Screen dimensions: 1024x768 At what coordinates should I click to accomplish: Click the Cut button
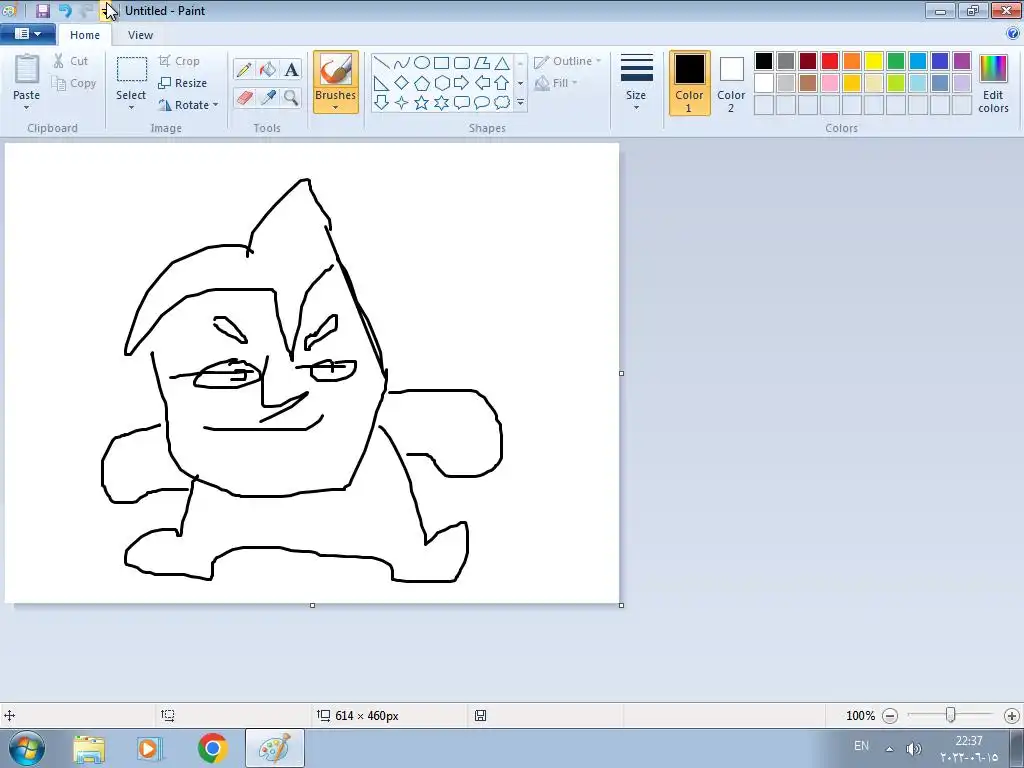pos(71,61)
